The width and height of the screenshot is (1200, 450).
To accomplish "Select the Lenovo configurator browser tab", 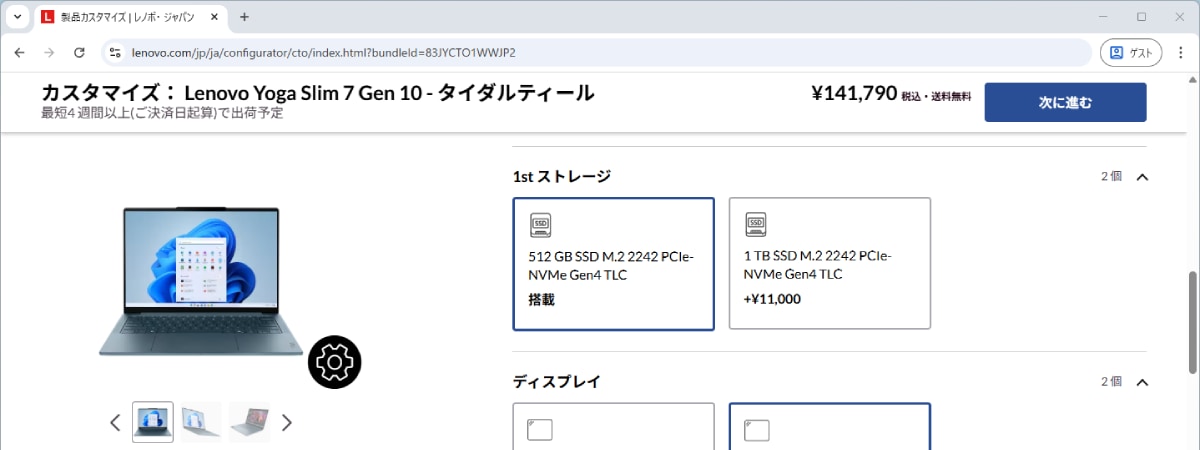I will point(129,17).
